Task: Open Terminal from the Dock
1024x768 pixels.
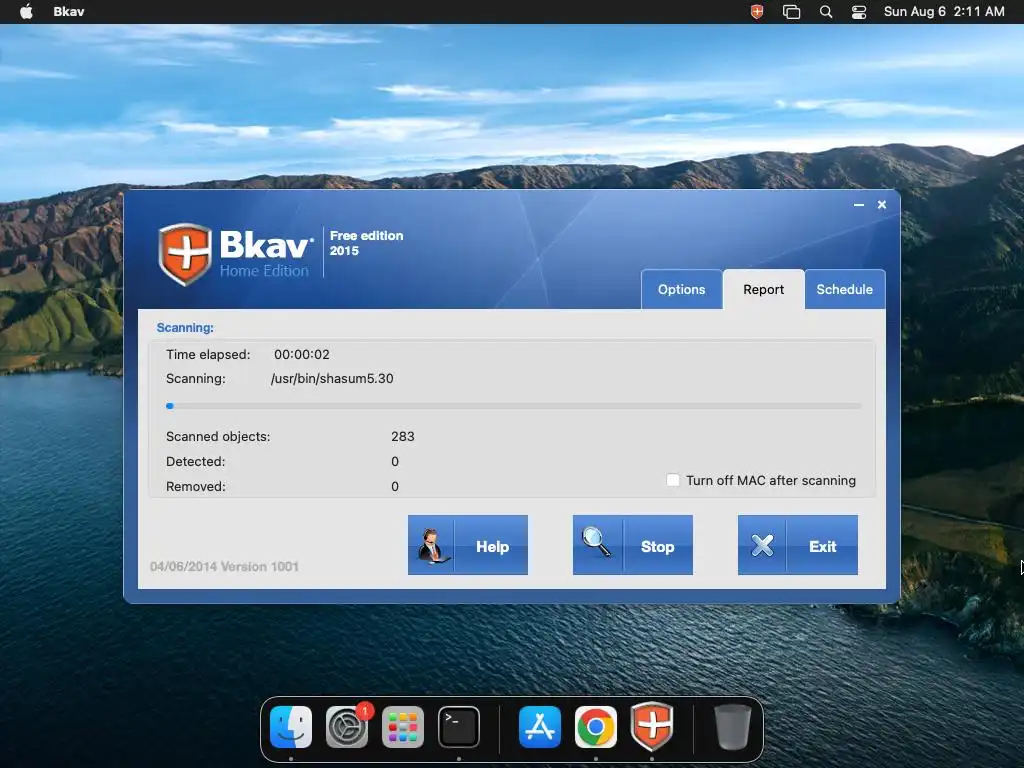Action: tap(459, 726)
